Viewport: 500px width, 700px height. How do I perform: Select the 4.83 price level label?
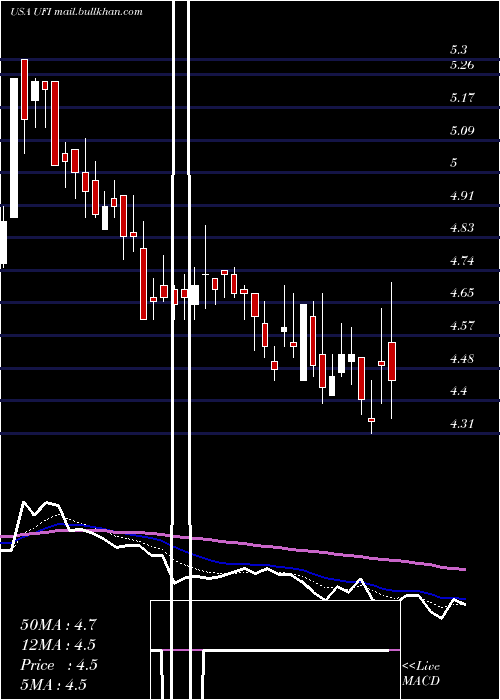[x=462, y=228]
